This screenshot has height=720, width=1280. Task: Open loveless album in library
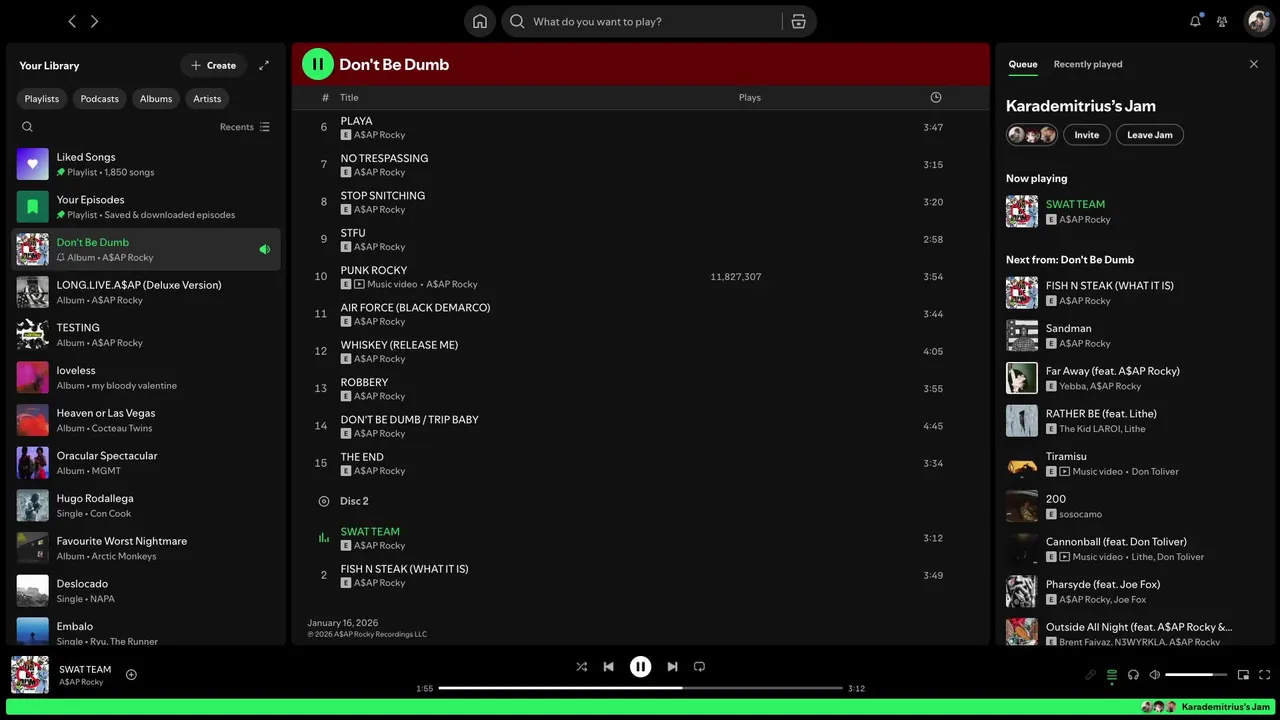click(x=146, y=377)
